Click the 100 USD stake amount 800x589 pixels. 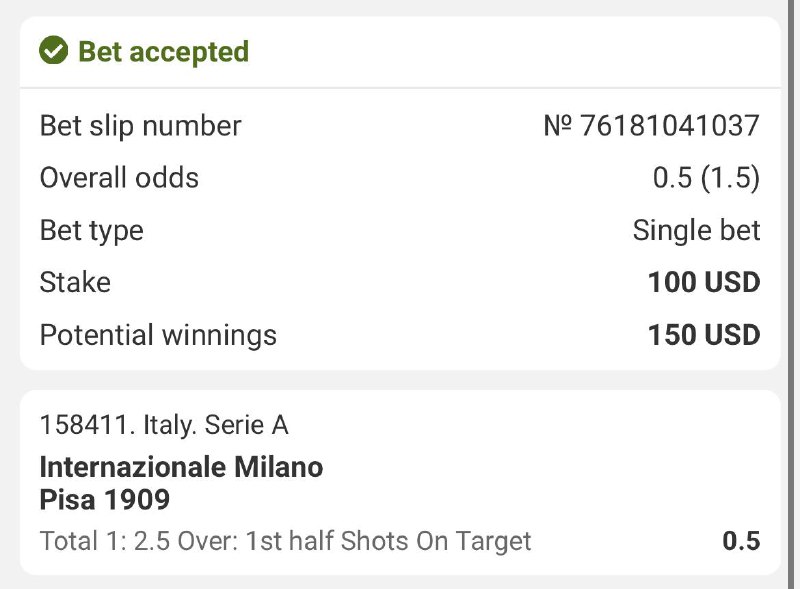pyautogui.click(x=704, y=282)
